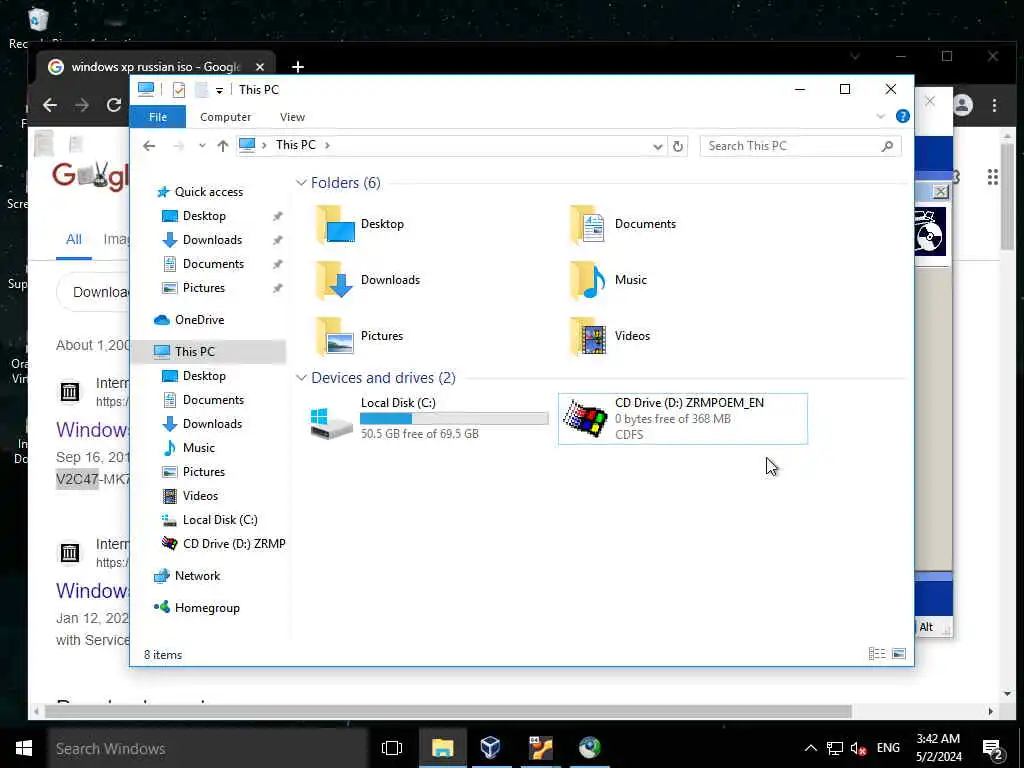The width and height of the screenshot is (1024, 768).
Task: Expand the ribbon with the chevron
Action: tap(880, 116)
